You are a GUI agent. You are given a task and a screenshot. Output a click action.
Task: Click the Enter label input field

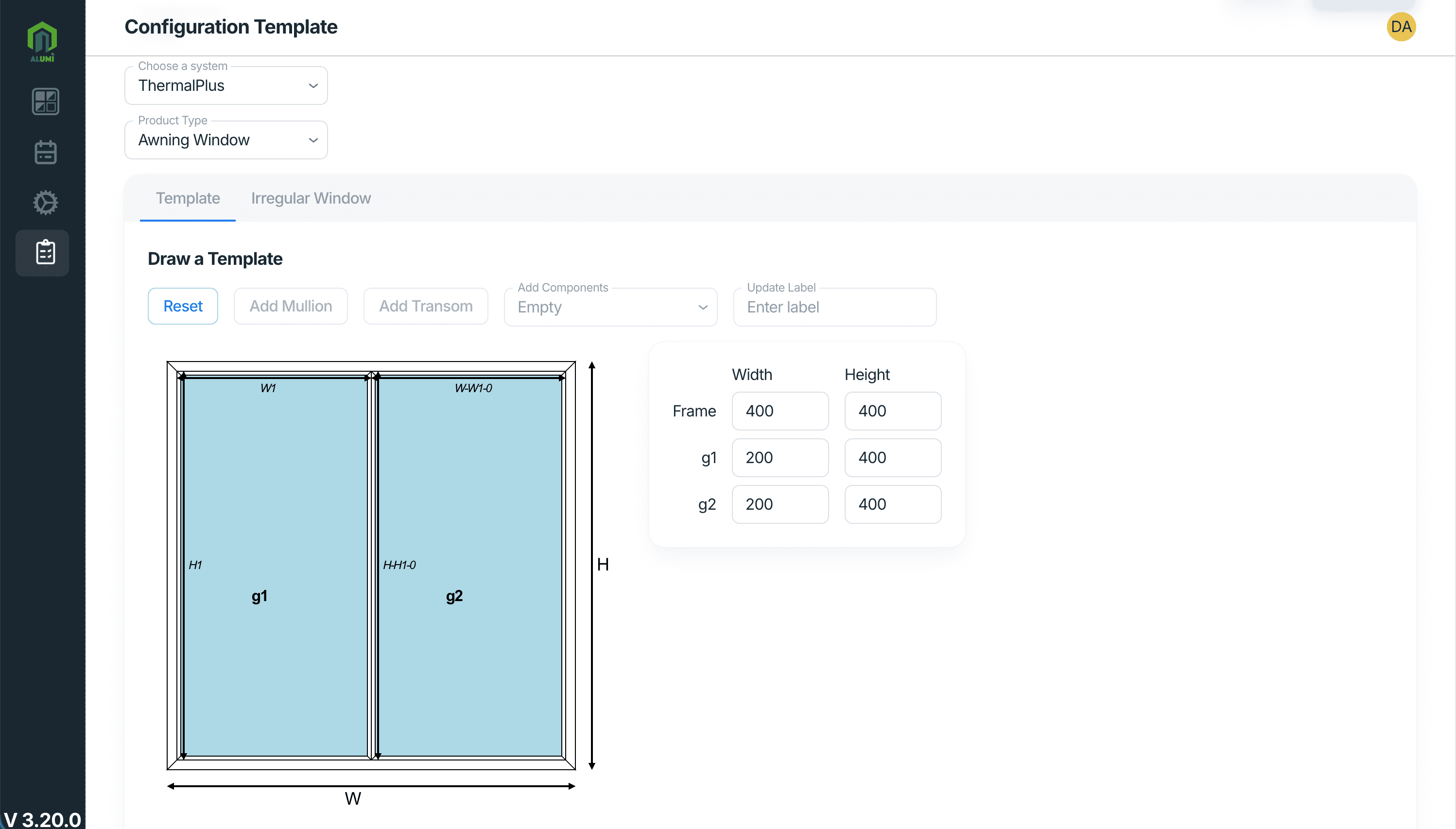(x=833, y=307)
